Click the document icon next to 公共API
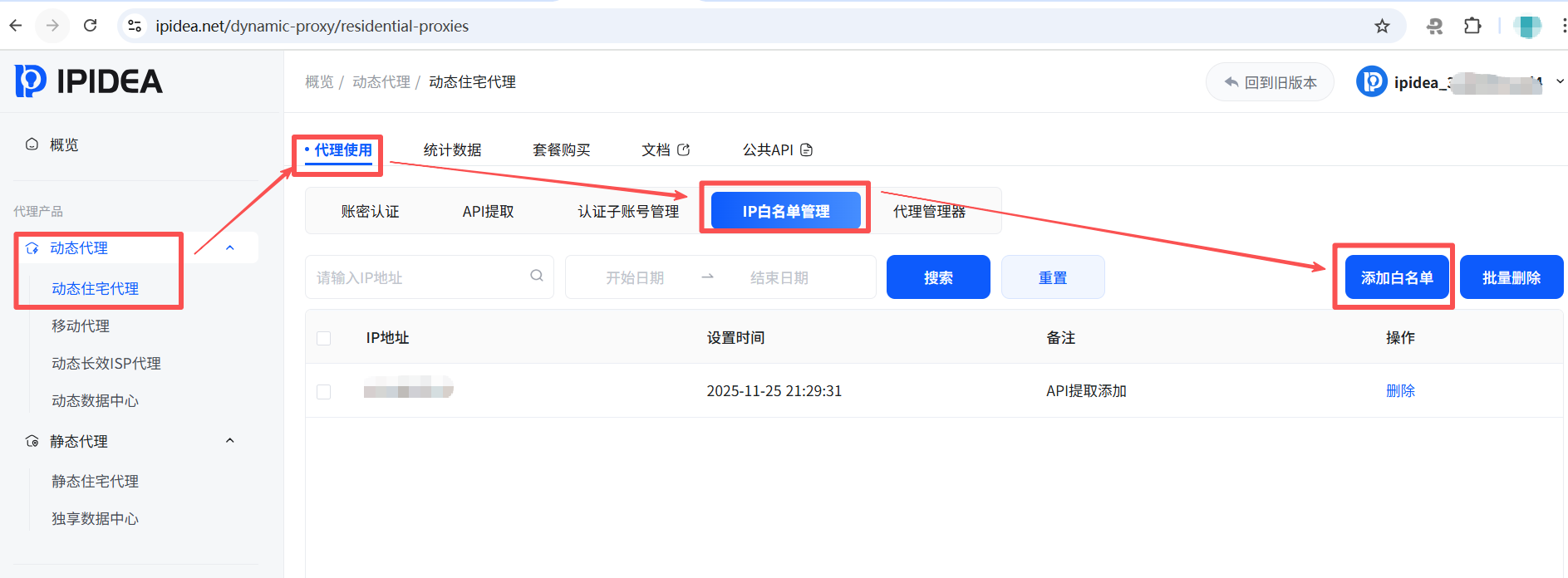 click(806, 149)
